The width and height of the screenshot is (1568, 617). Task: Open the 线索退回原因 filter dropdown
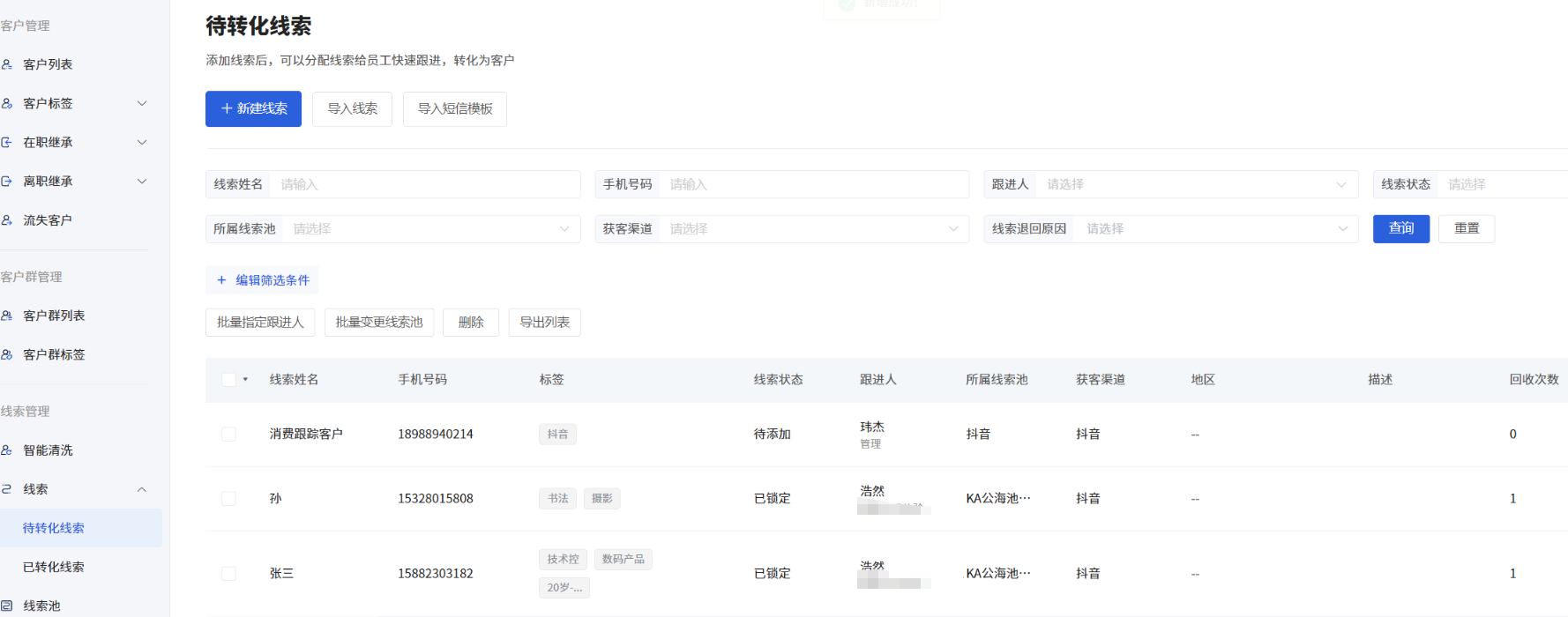click(1171, 229)
